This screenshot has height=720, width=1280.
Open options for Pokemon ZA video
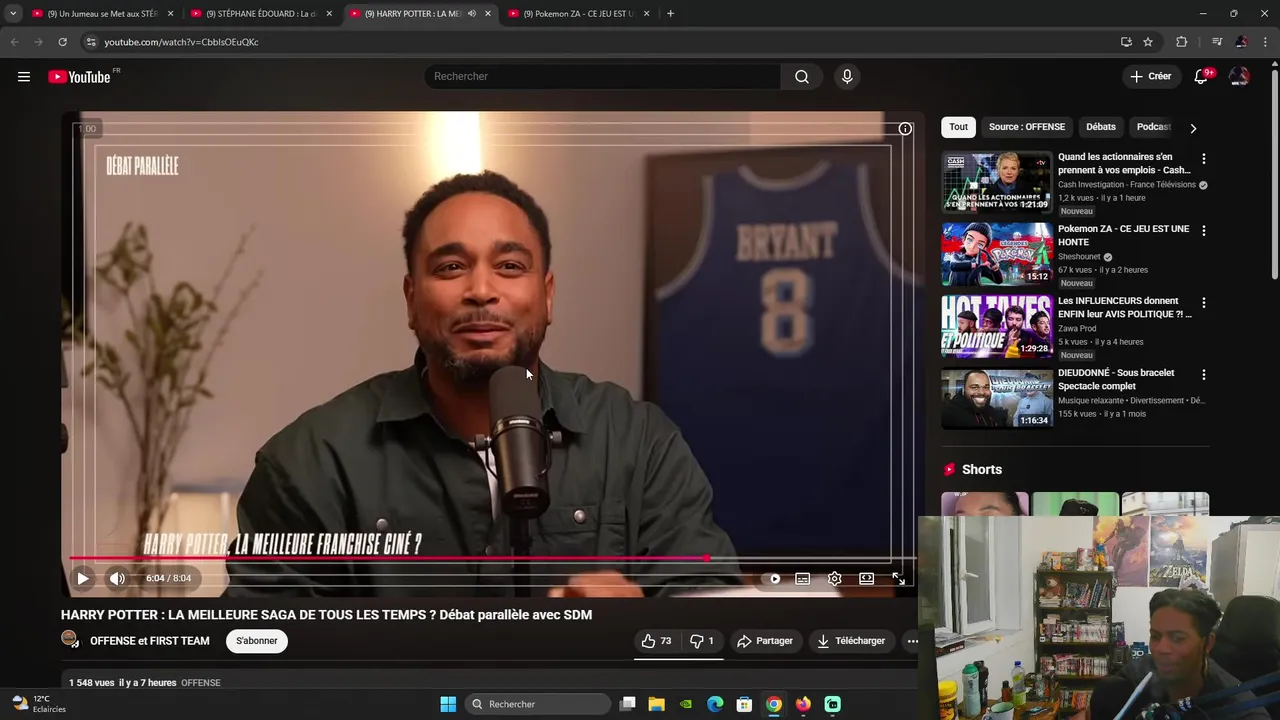coord(1203,231)
